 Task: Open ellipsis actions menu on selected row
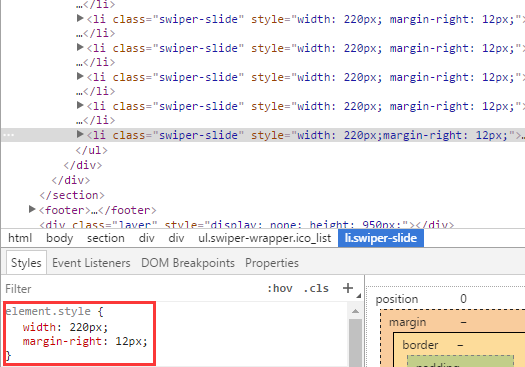point(8,135)
